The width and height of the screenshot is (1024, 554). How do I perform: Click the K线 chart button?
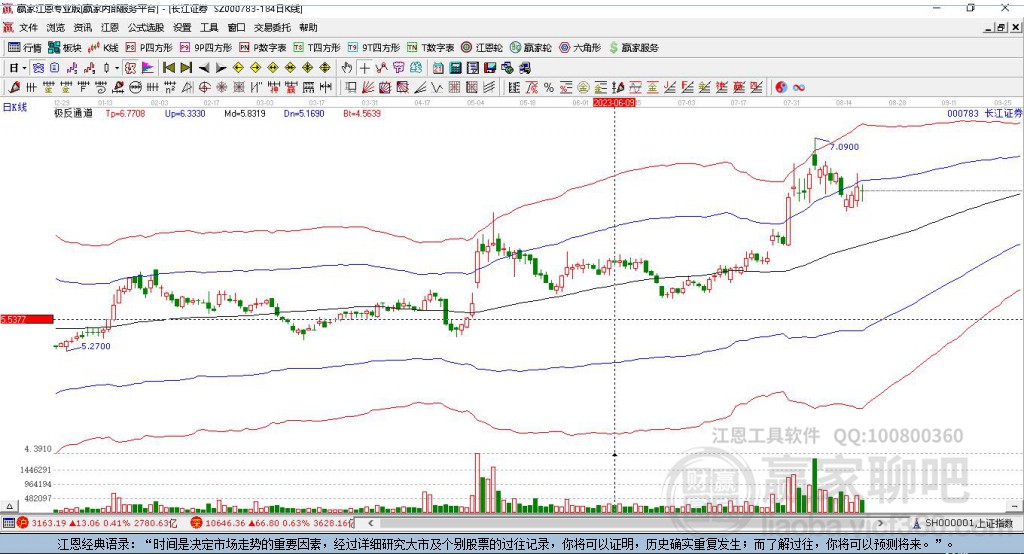pyautogui.click(x=103, y=48)
